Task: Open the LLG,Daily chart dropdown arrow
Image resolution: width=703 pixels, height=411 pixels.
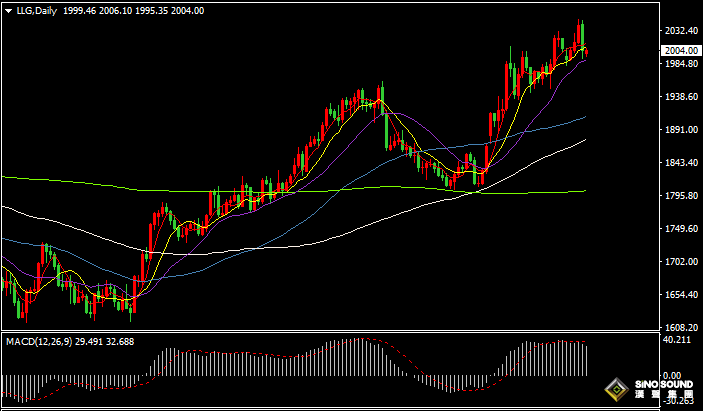Action: [x=8, y=10]
